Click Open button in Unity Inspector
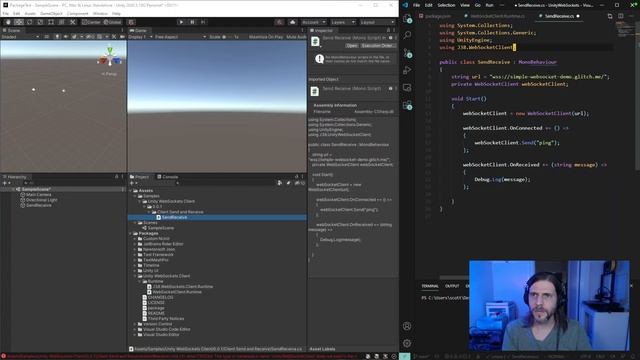This screenshot has height=360, width=640. click(x=351, y=46)
